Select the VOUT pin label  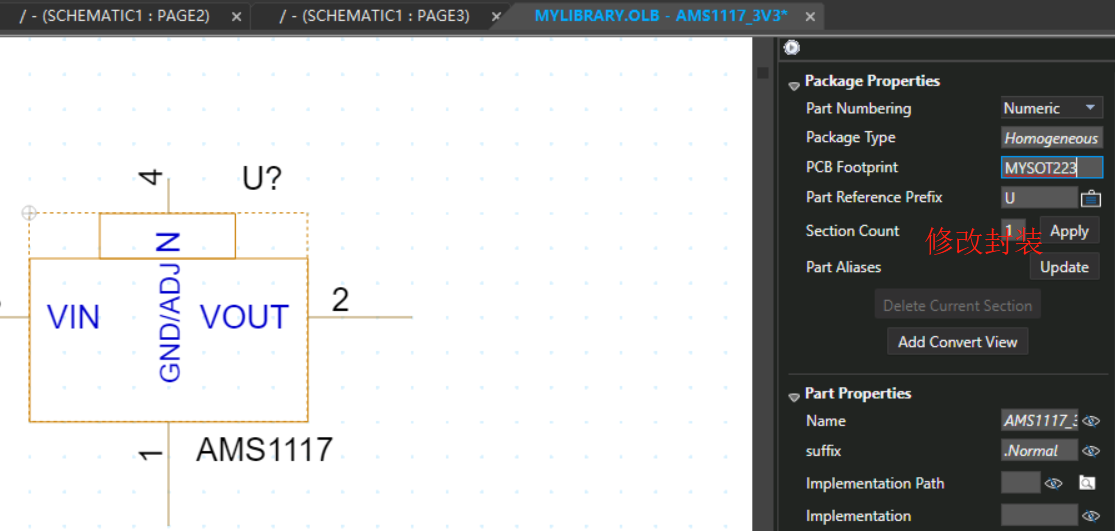coord(244,317)
